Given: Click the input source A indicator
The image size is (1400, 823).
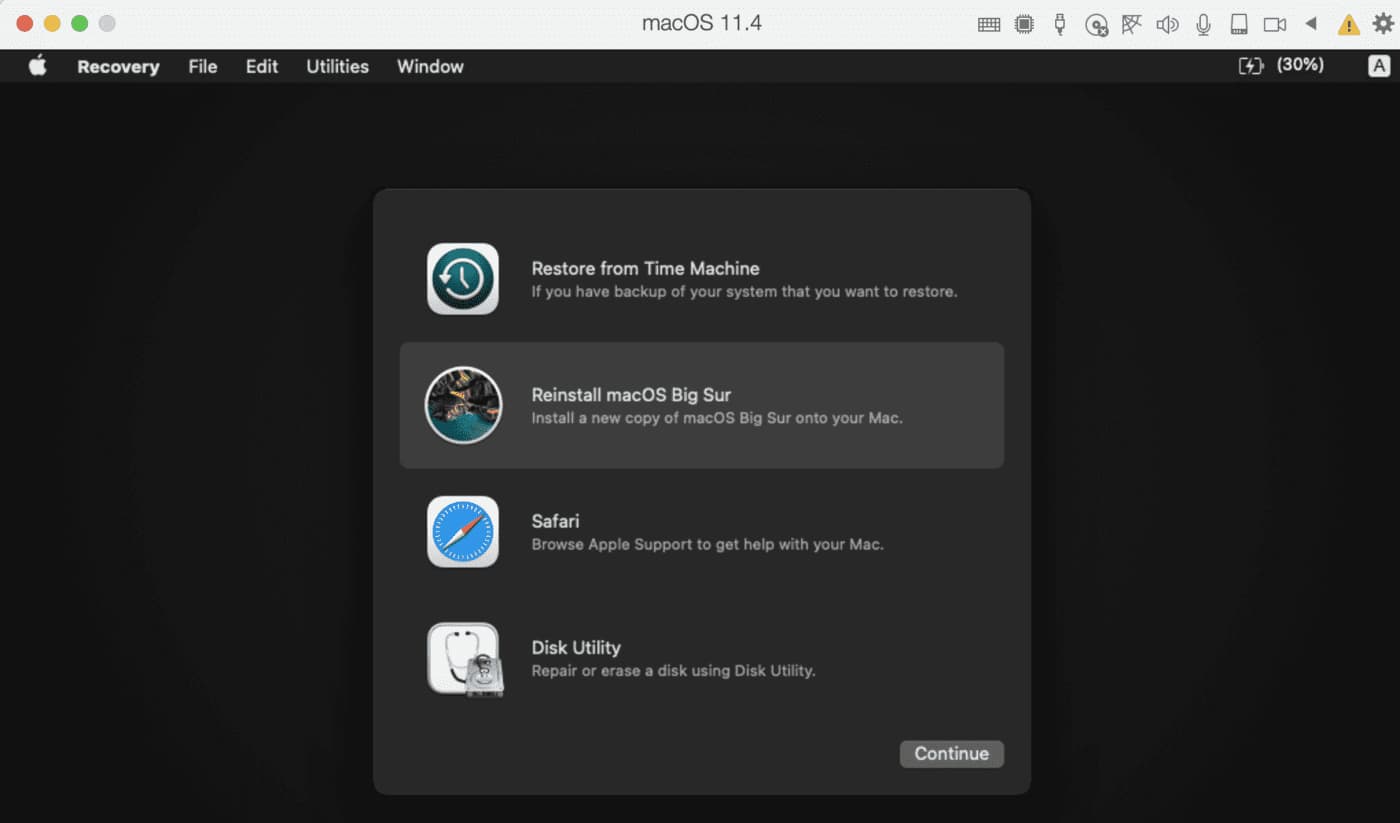Looking at the screenshot, I should 1379,66.
